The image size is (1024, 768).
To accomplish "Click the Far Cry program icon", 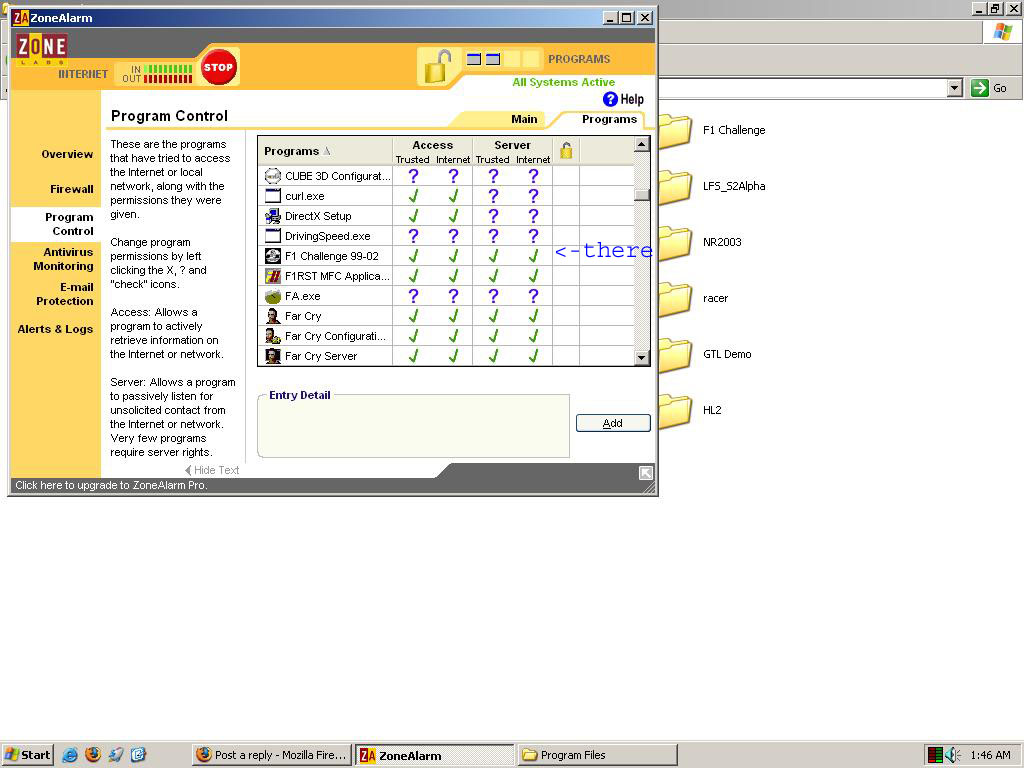I will 273,316.
